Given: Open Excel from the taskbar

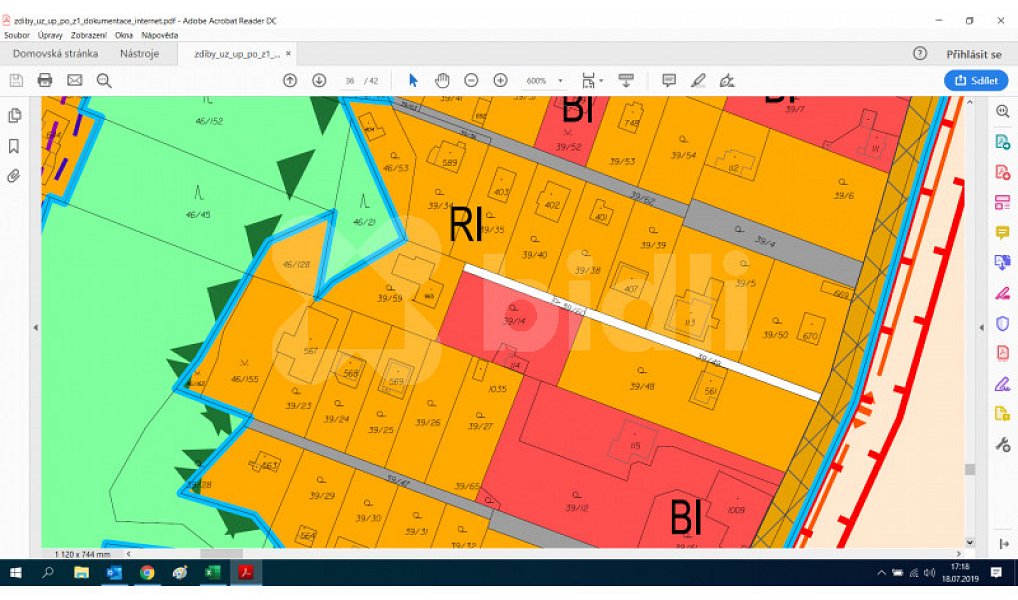Looking at the screenshot, I should pyautogui.click(x=212, y=573).
